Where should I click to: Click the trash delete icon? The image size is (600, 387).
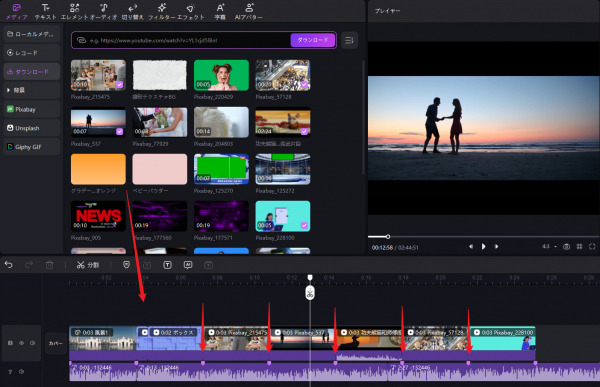point(49,265)
